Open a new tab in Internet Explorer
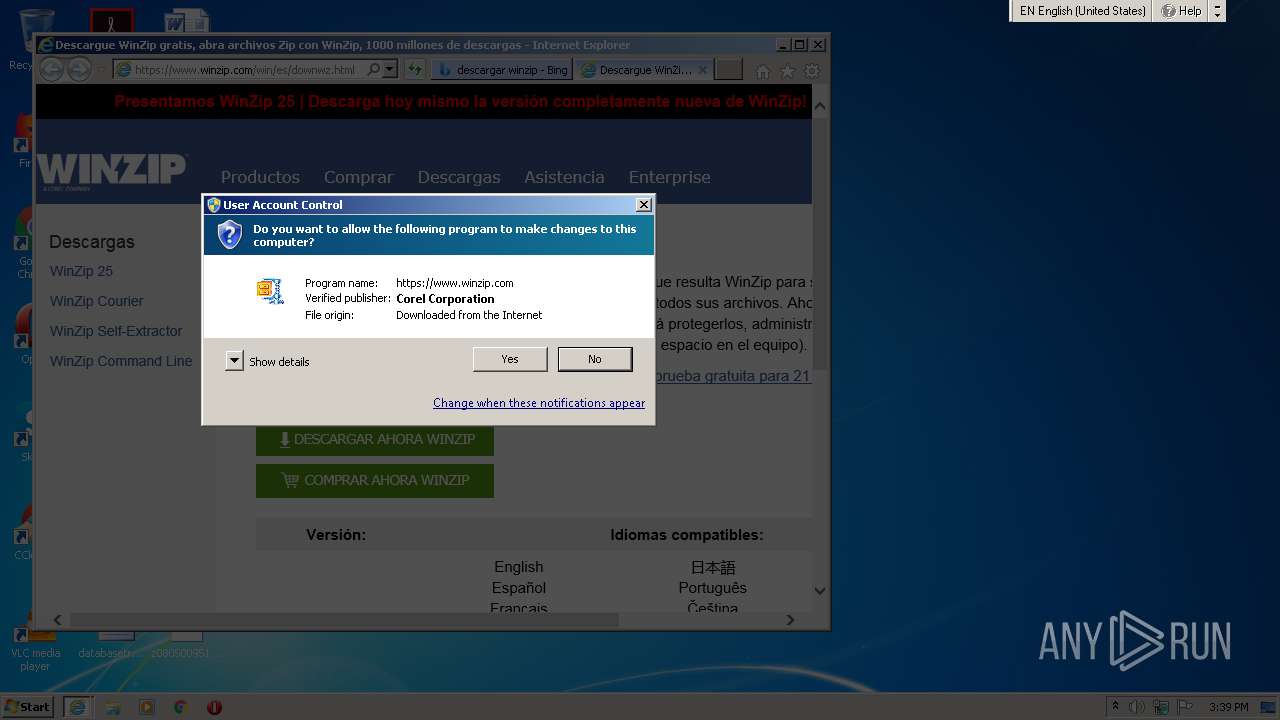 [x=729, y=69]
